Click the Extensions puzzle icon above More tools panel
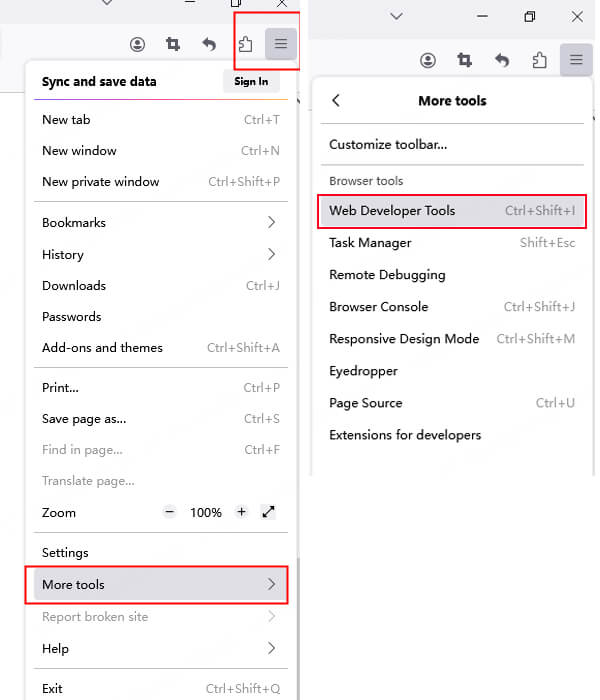 click(539, 60)
